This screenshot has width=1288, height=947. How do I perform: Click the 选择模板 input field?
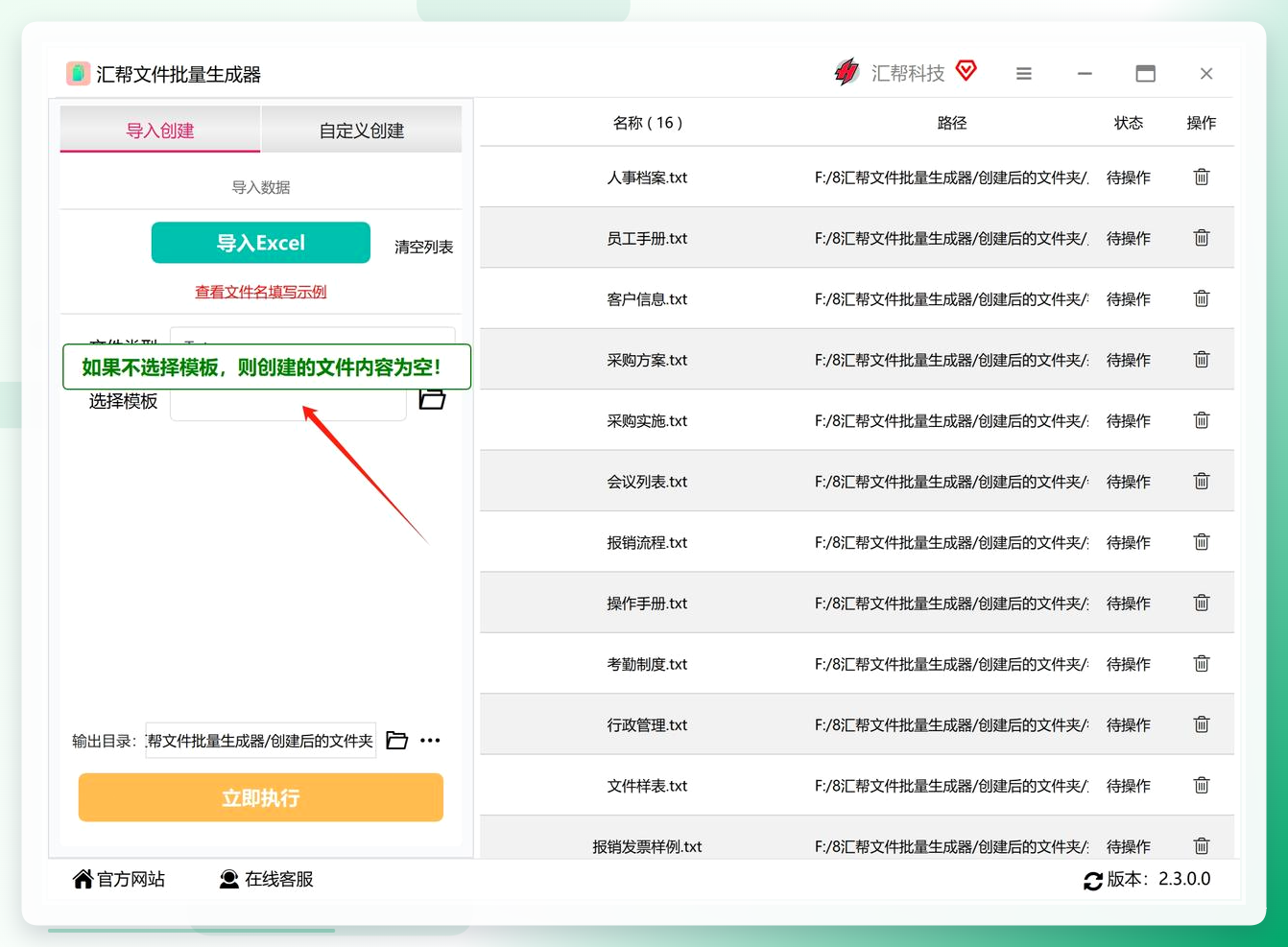click(x=288, y=404)
